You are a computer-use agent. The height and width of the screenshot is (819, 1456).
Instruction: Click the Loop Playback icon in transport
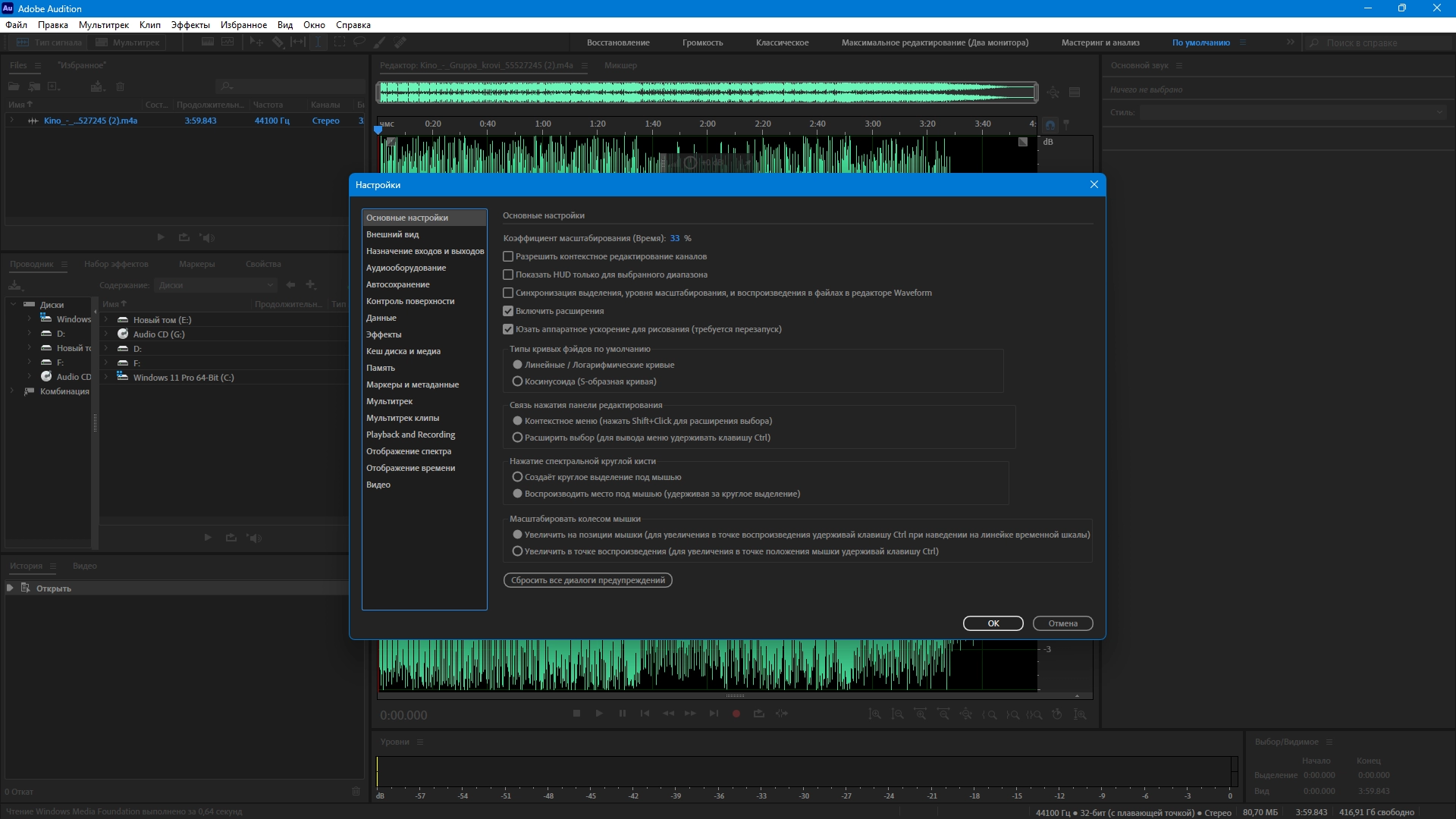click(x=758, y=714)
